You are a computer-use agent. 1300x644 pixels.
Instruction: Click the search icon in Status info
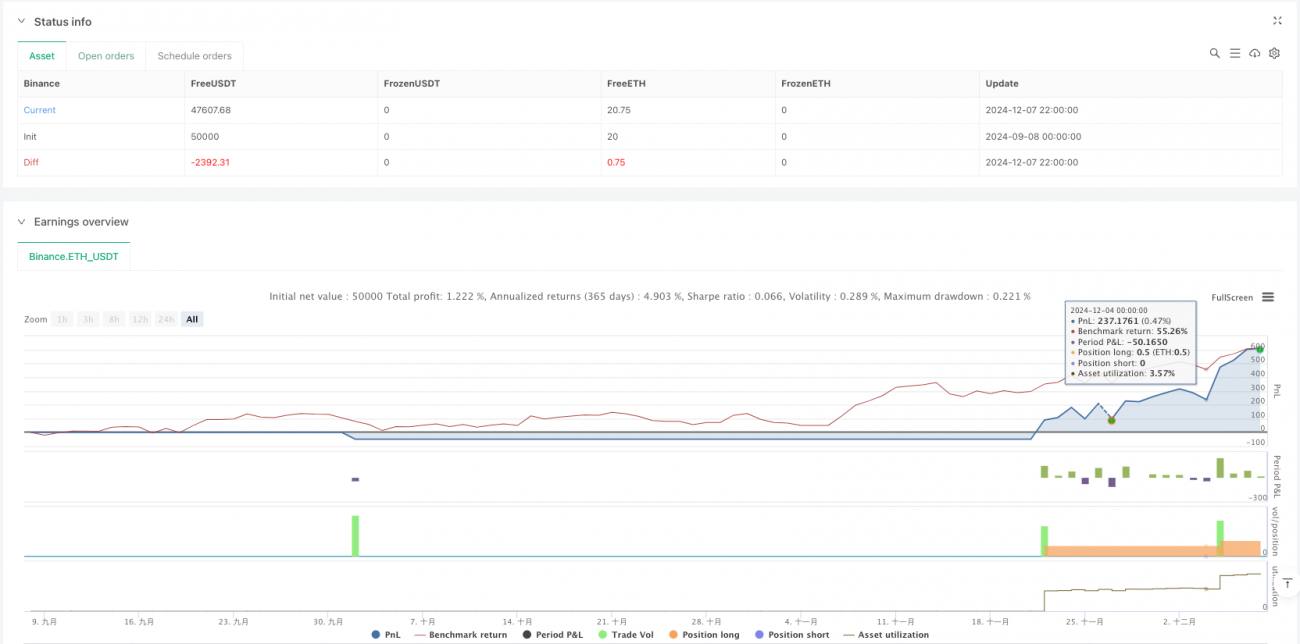pos(1214,53)
